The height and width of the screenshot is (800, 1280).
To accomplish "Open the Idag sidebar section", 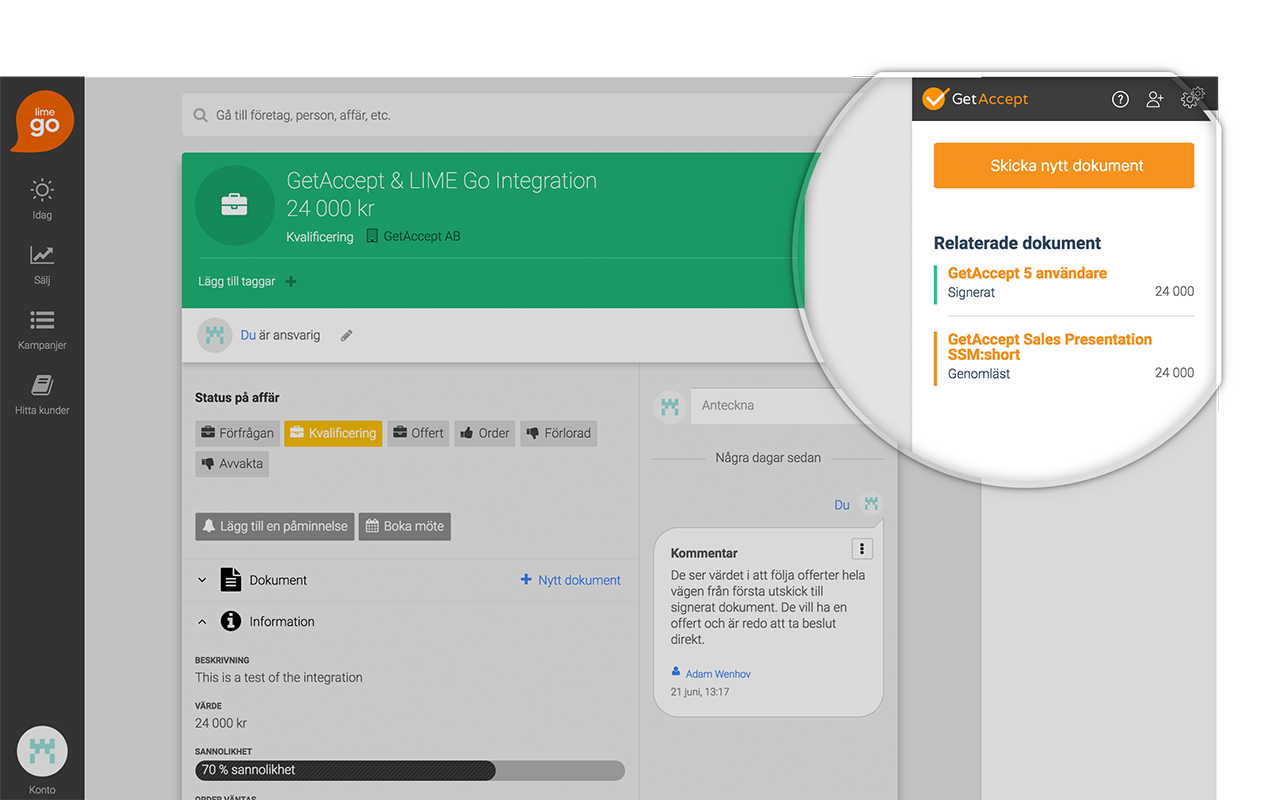I will [42, 199].
